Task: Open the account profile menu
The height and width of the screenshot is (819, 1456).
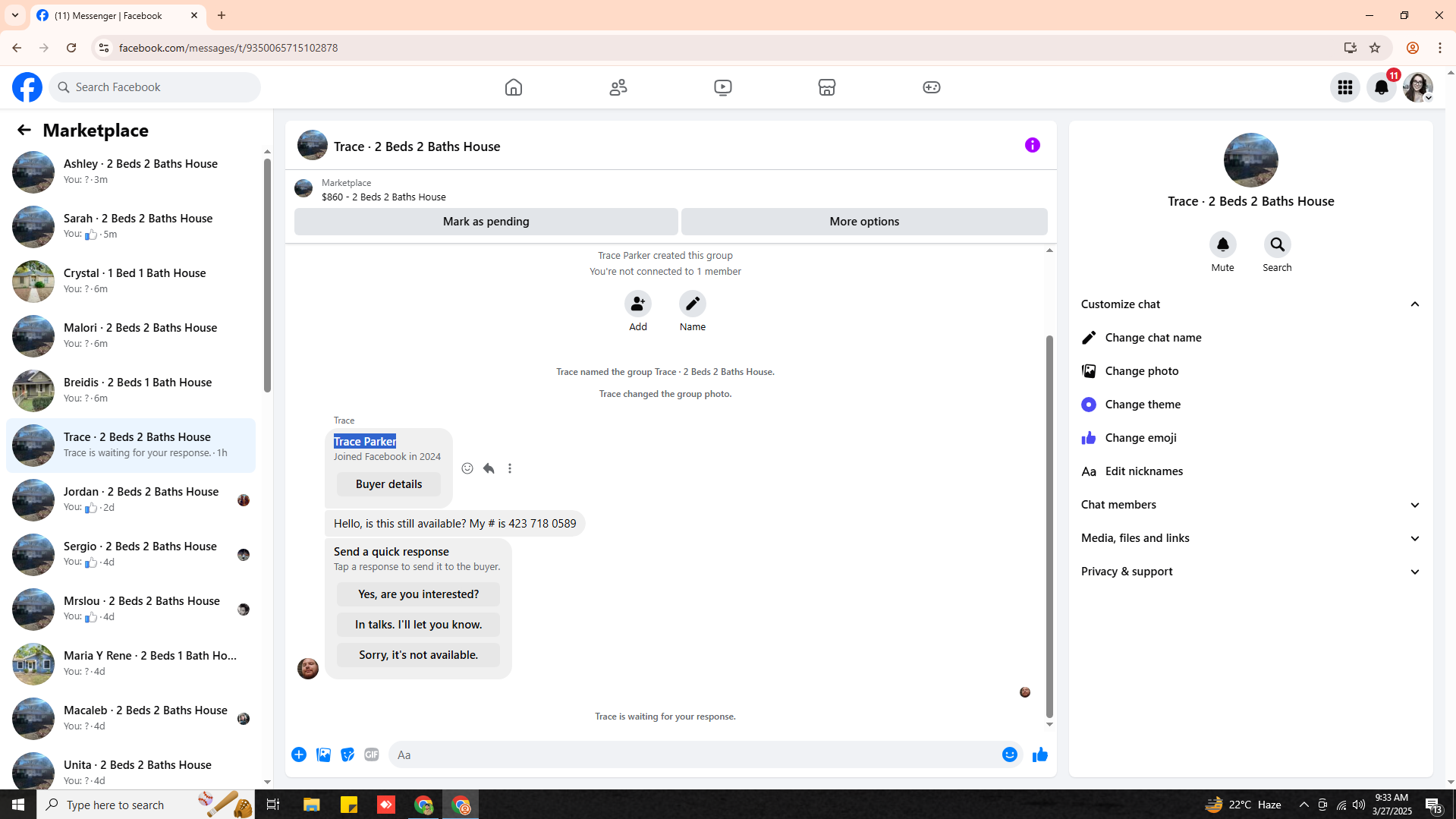Action: point(1418,87)
